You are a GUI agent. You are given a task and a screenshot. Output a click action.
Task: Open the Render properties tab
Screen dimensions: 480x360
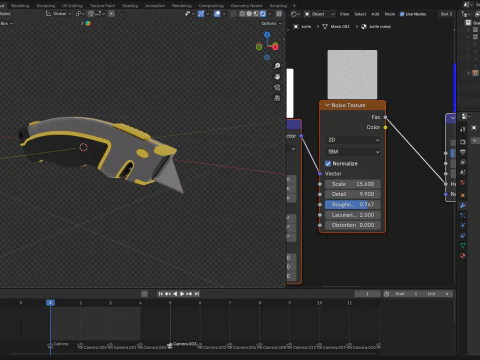(463, 142)
